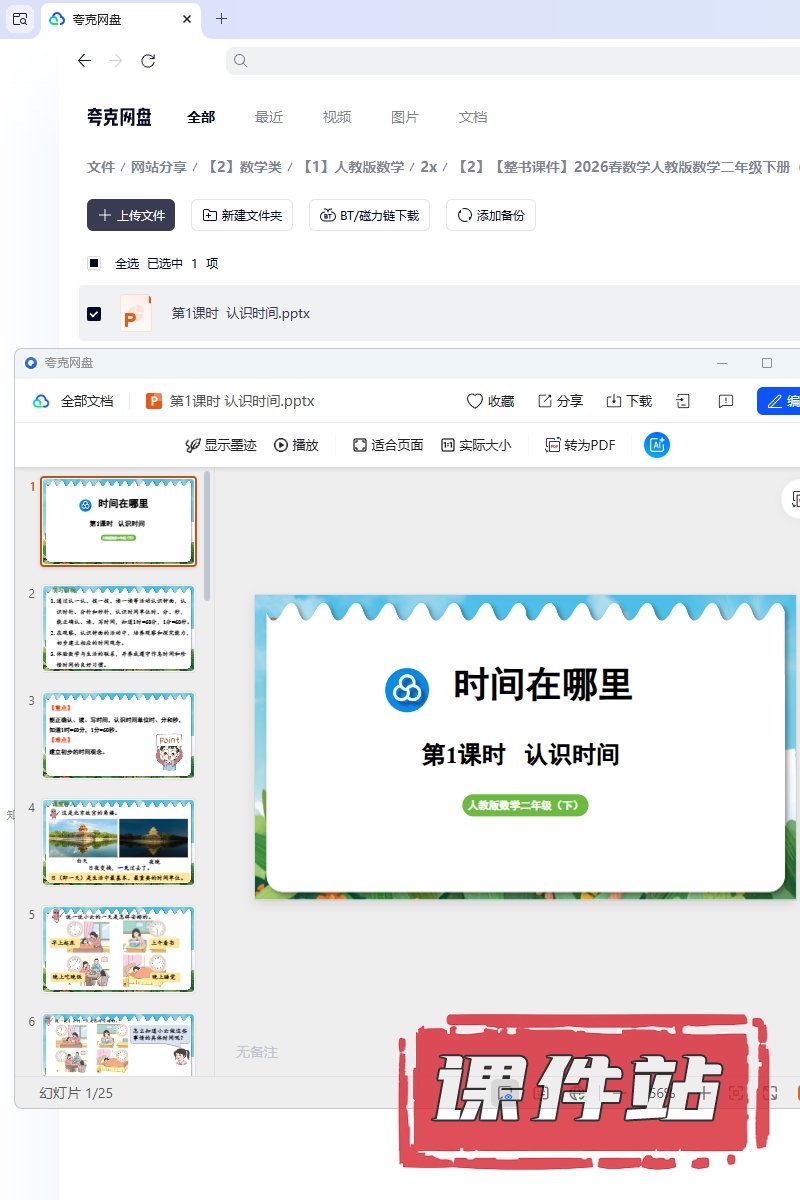
Task: Go to 网站分享 in the breadcrumb path
Action: point(159,167)
